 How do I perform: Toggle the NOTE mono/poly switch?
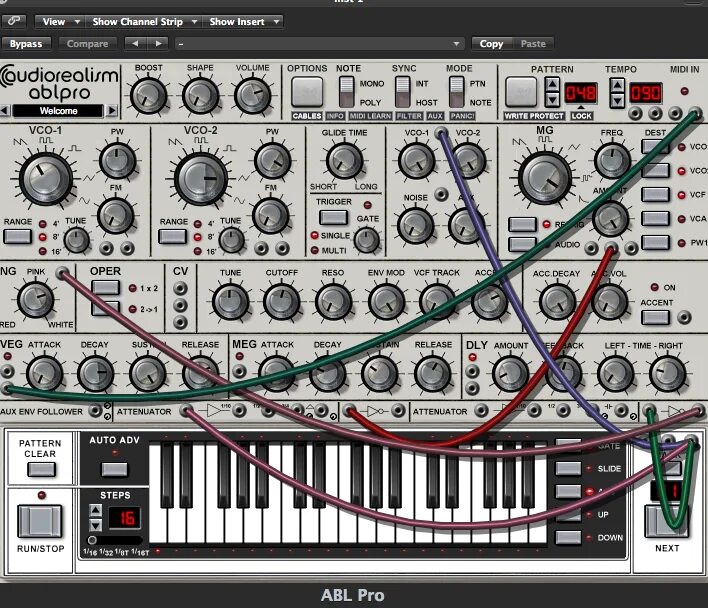(347, 92)
